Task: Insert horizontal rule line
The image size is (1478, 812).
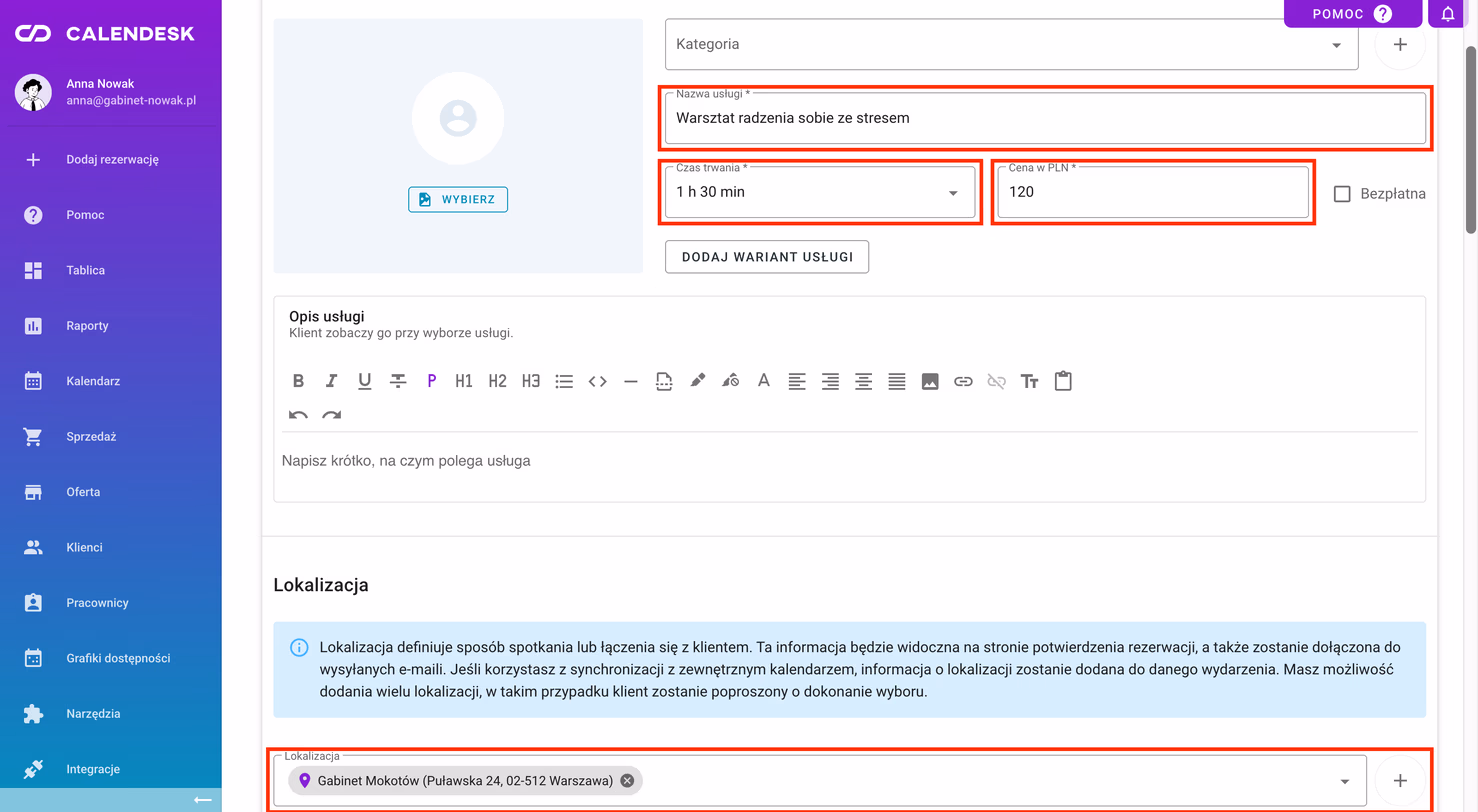Action: (630, 381)
